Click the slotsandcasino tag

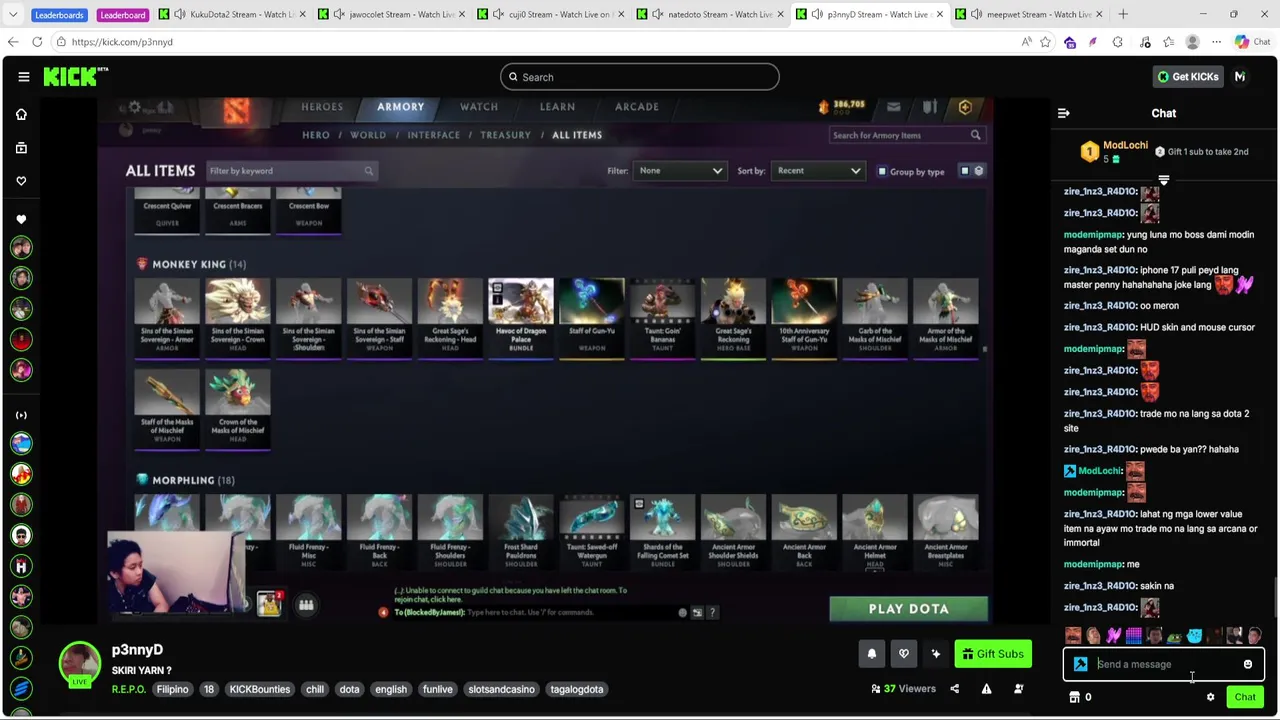click(x=501, y=689)
